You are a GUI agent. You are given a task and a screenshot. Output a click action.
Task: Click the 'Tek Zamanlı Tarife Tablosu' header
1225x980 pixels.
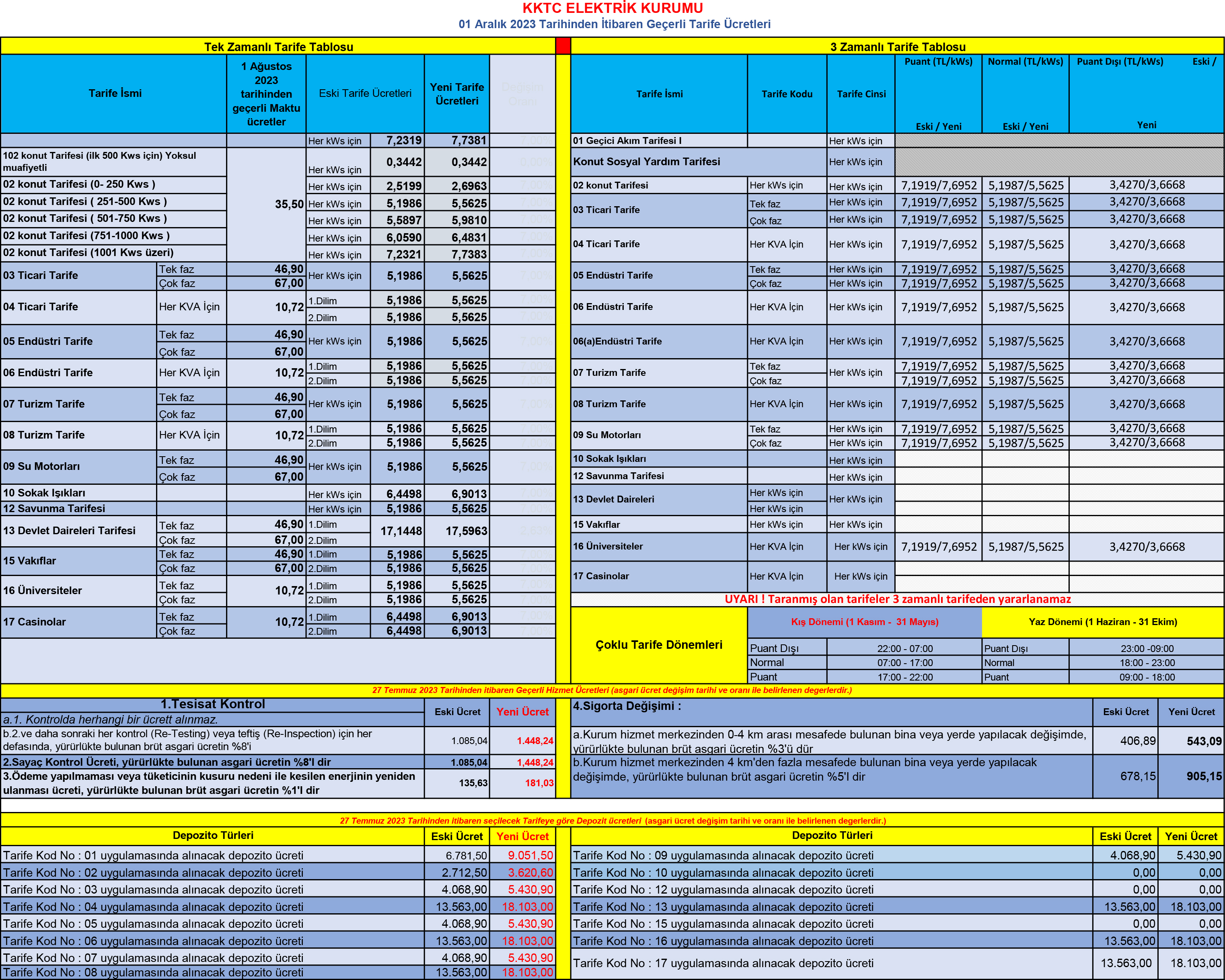[278, 47]
